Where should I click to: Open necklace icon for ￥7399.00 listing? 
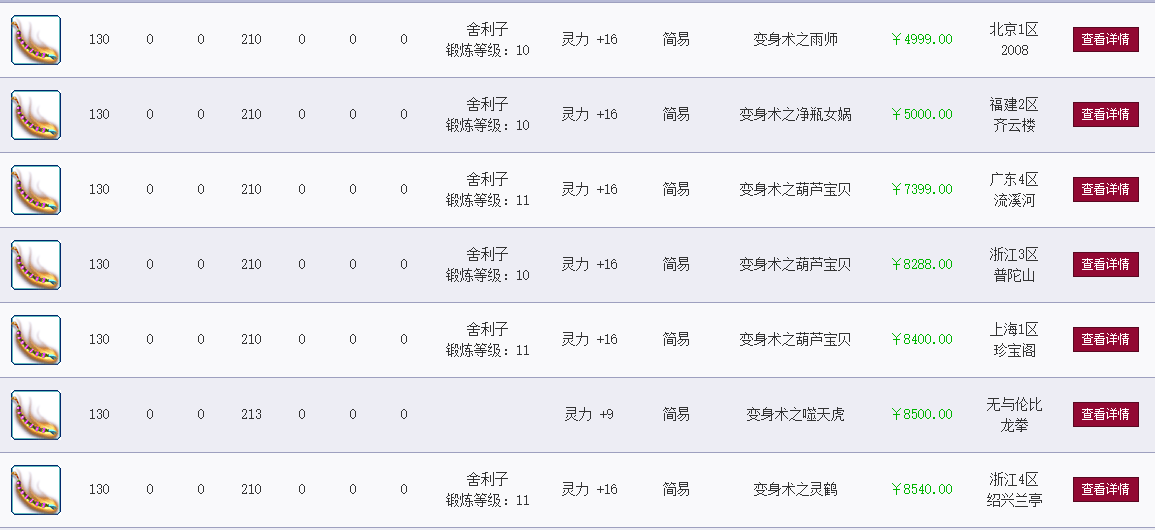[x=35, y=190]
